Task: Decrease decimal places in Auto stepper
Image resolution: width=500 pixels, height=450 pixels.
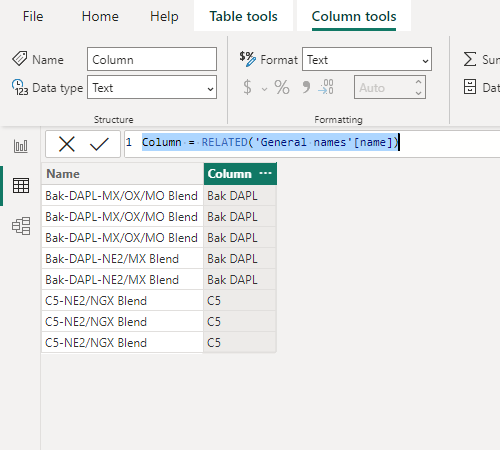Action: click(x=419, y=93)
